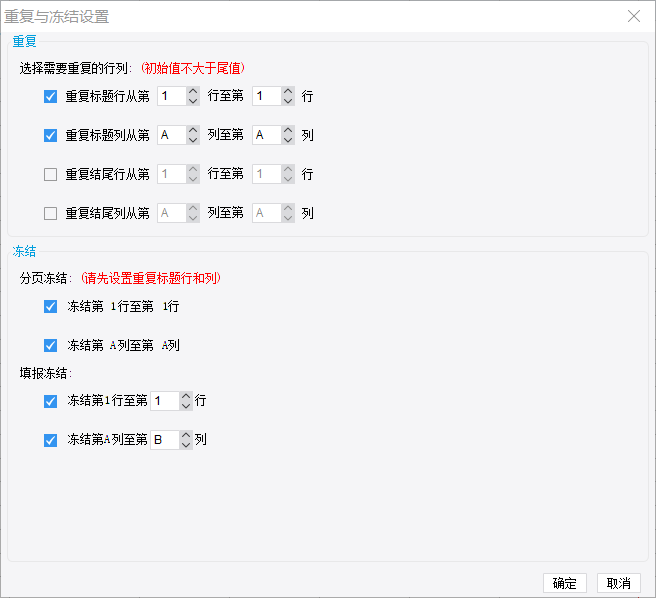Click 重复标题列 start column input field
Image resolution: width=656 pixels, height=598 pixels.
point(172,135)
